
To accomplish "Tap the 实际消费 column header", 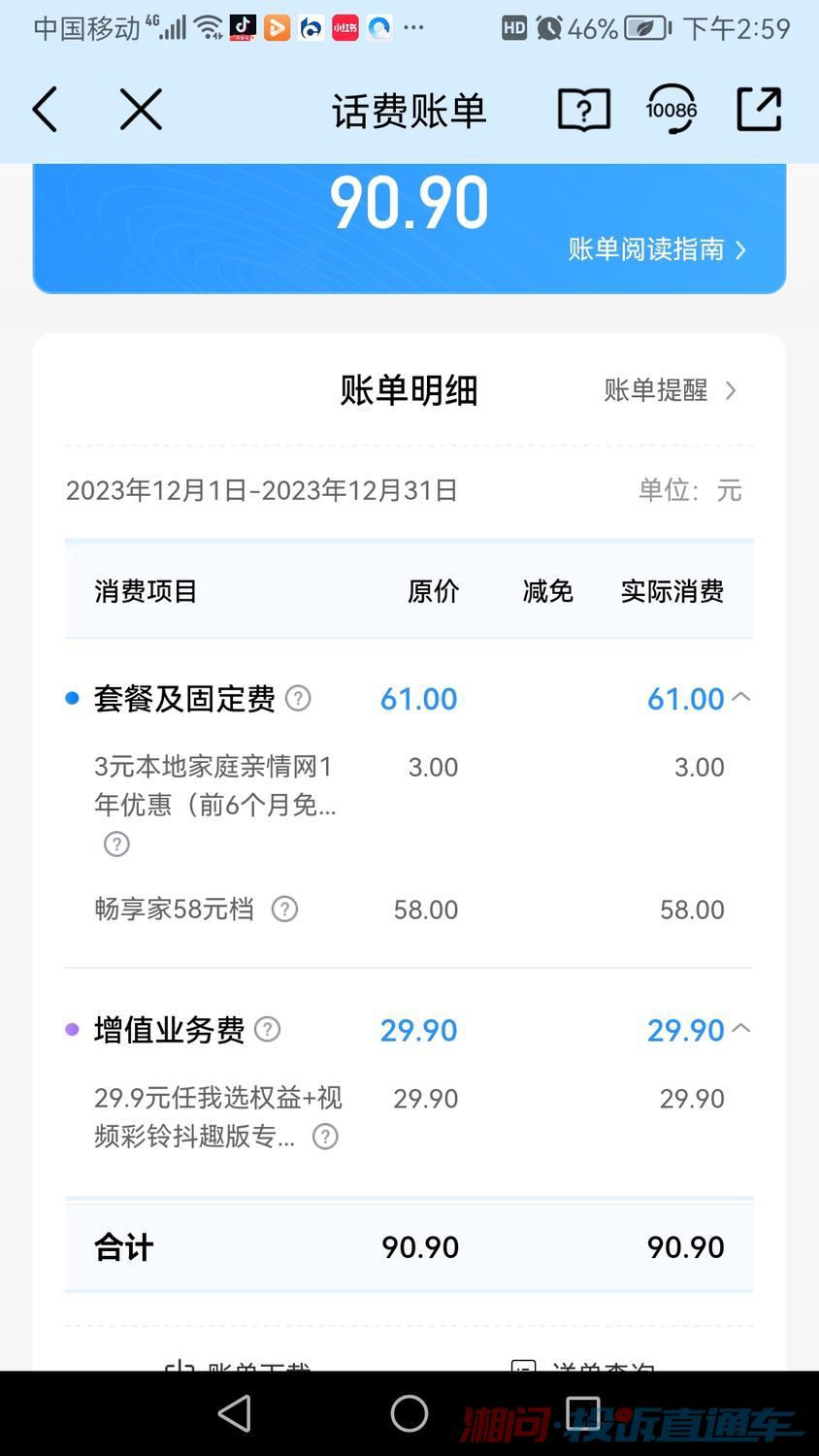I will 672,591.
